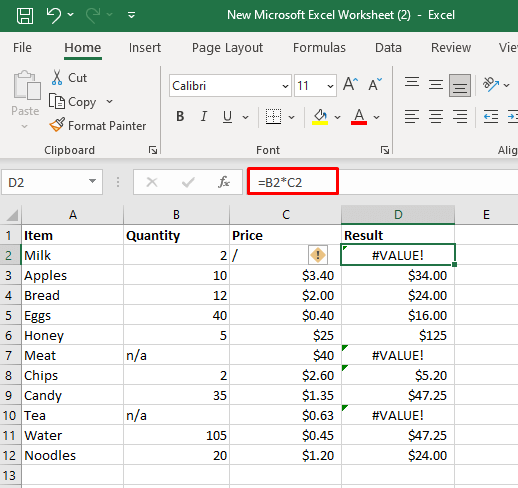Click the Cut scissors icon
Screen dimensions: 518x488
pos(57,77)
